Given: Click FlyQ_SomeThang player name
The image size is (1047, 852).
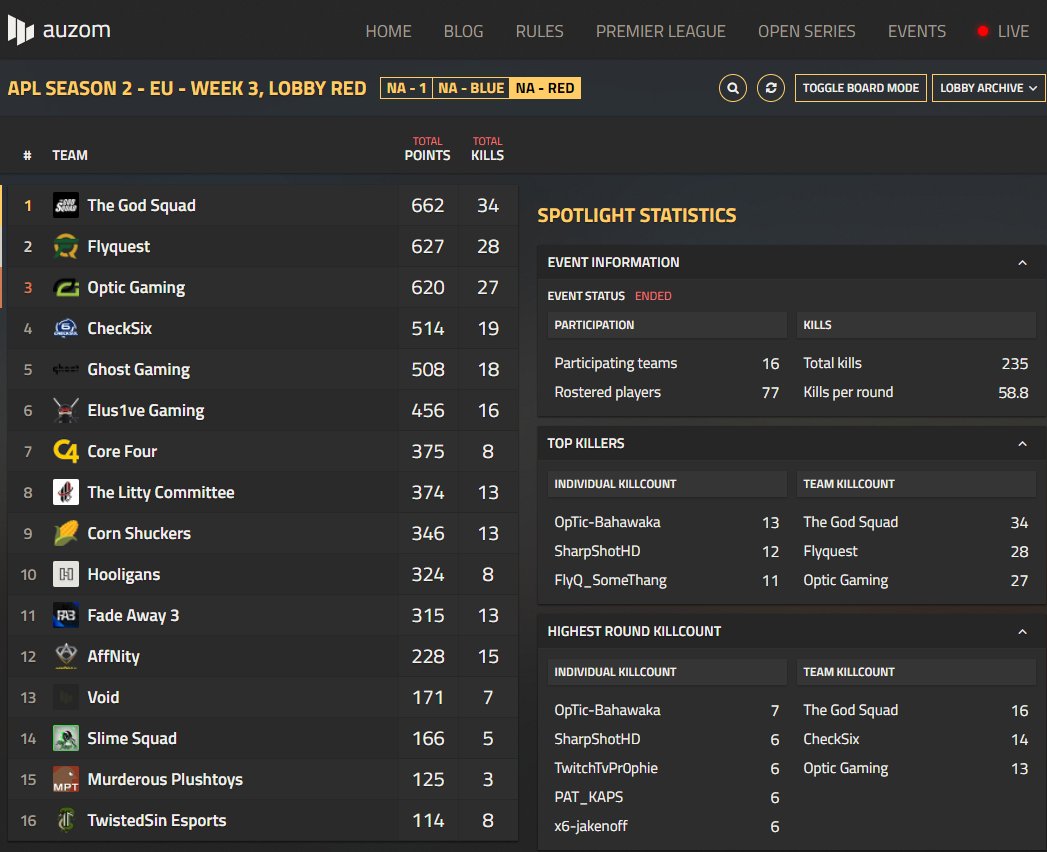Looking at the screenshot, I should (x=610, y=580).
